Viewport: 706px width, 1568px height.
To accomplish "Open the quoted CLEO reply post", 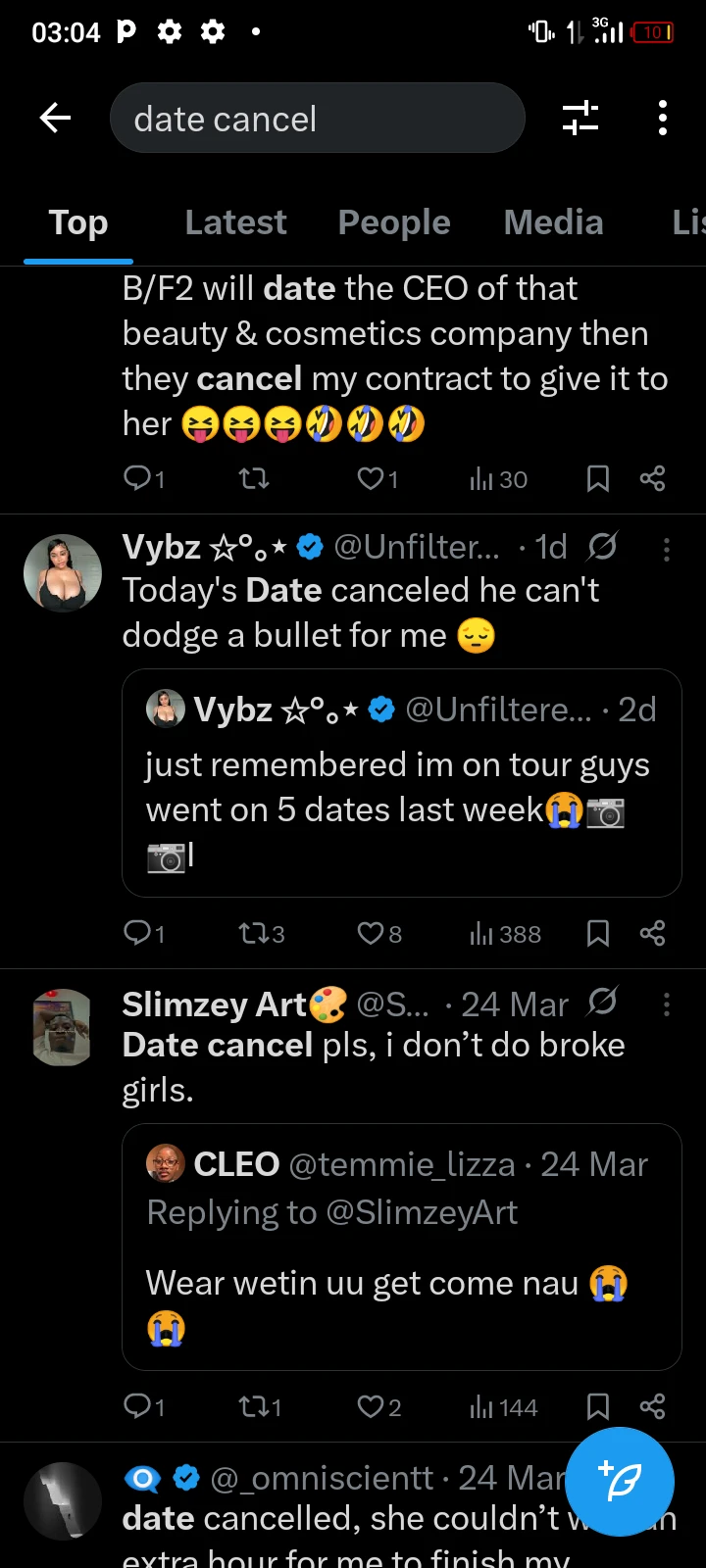I will coord(401,1284).
